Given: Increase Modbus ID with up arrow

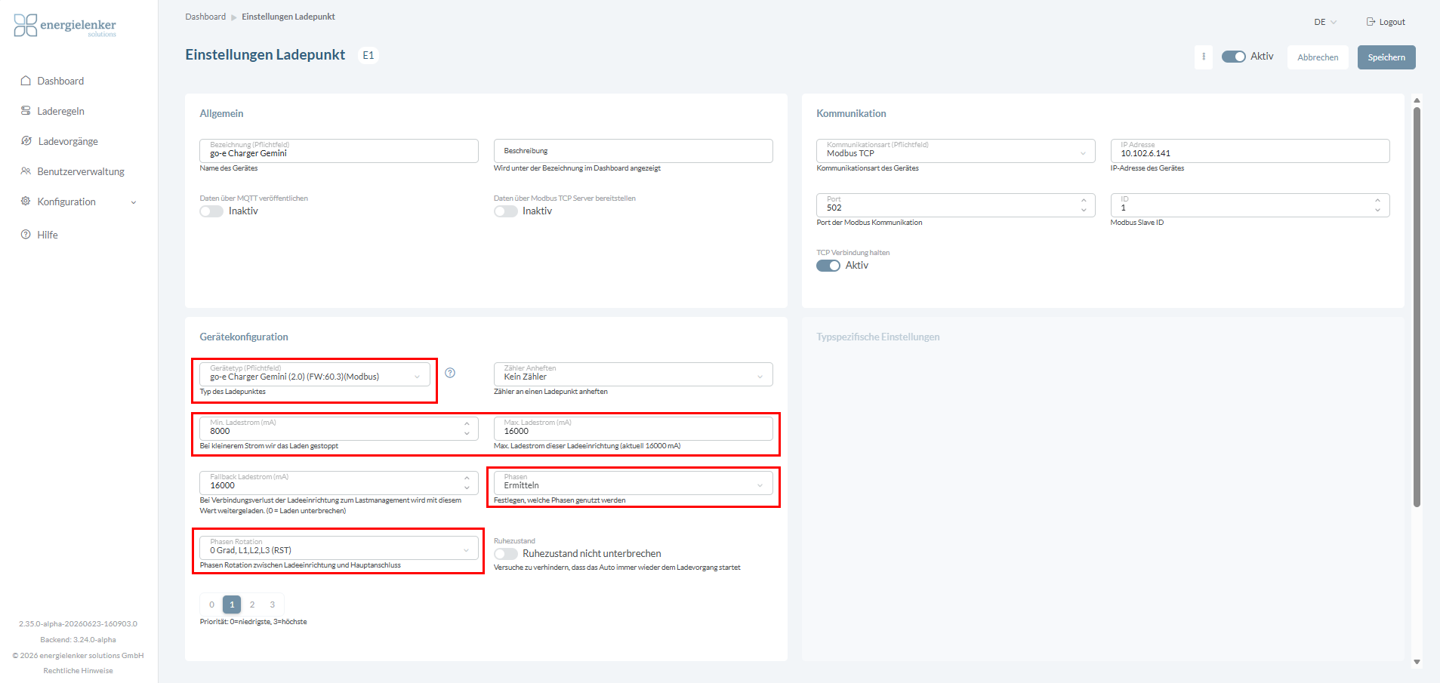Looking at the screenshot, I should 1378,200.
